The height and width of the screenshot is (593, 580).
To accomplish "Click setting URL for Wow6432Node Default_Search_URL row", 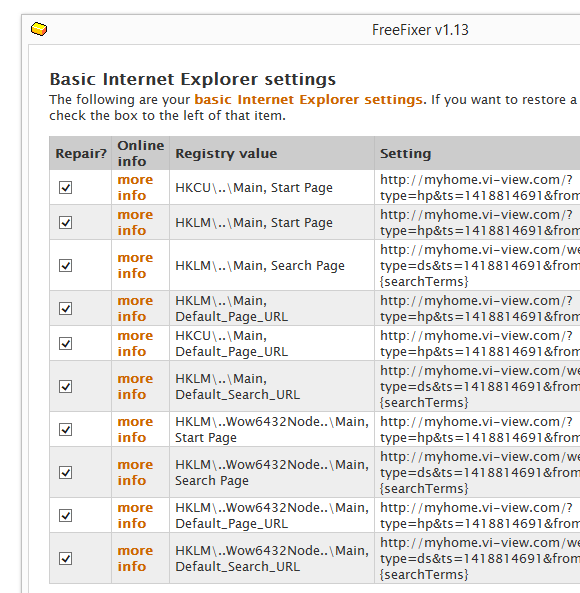I will 480,558.
